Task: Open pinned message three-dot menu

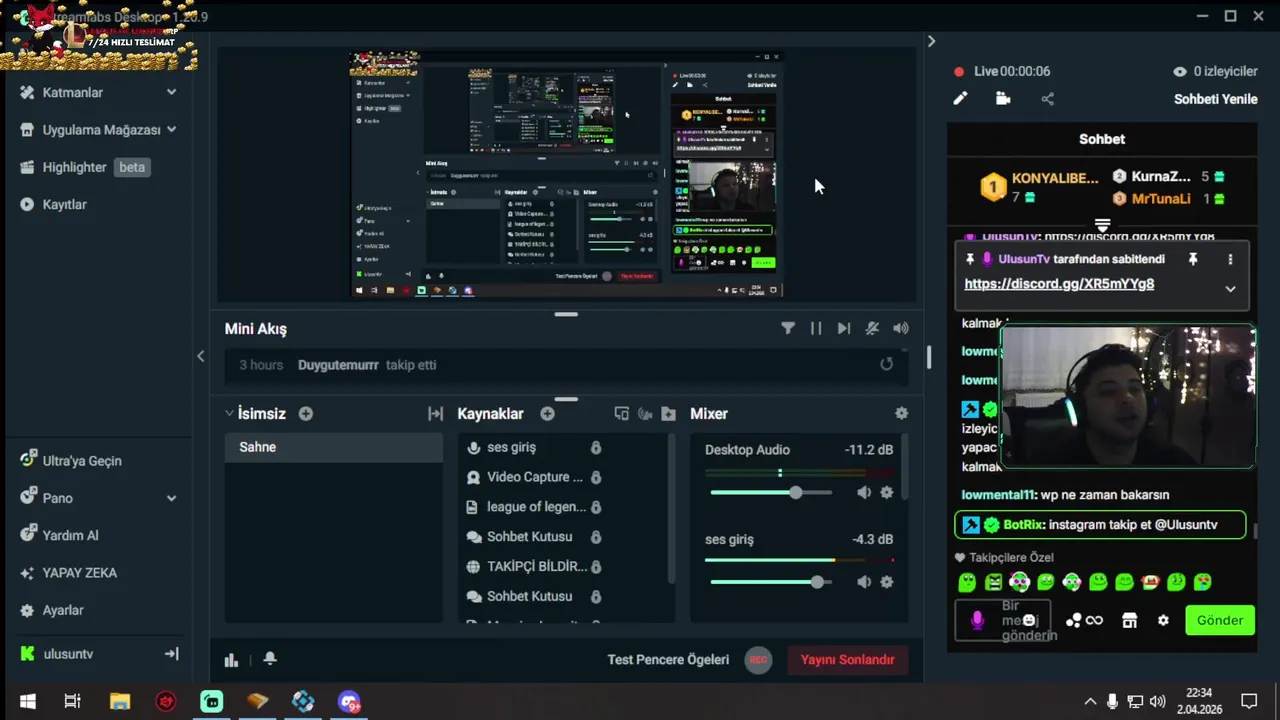Action: pyautogui.click(x=1230, y=259)
